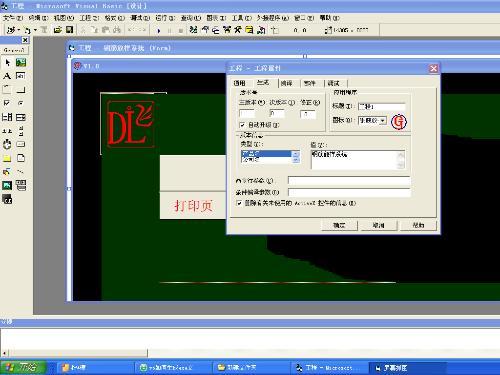Select the PictureBox control in toolbox

21,62
